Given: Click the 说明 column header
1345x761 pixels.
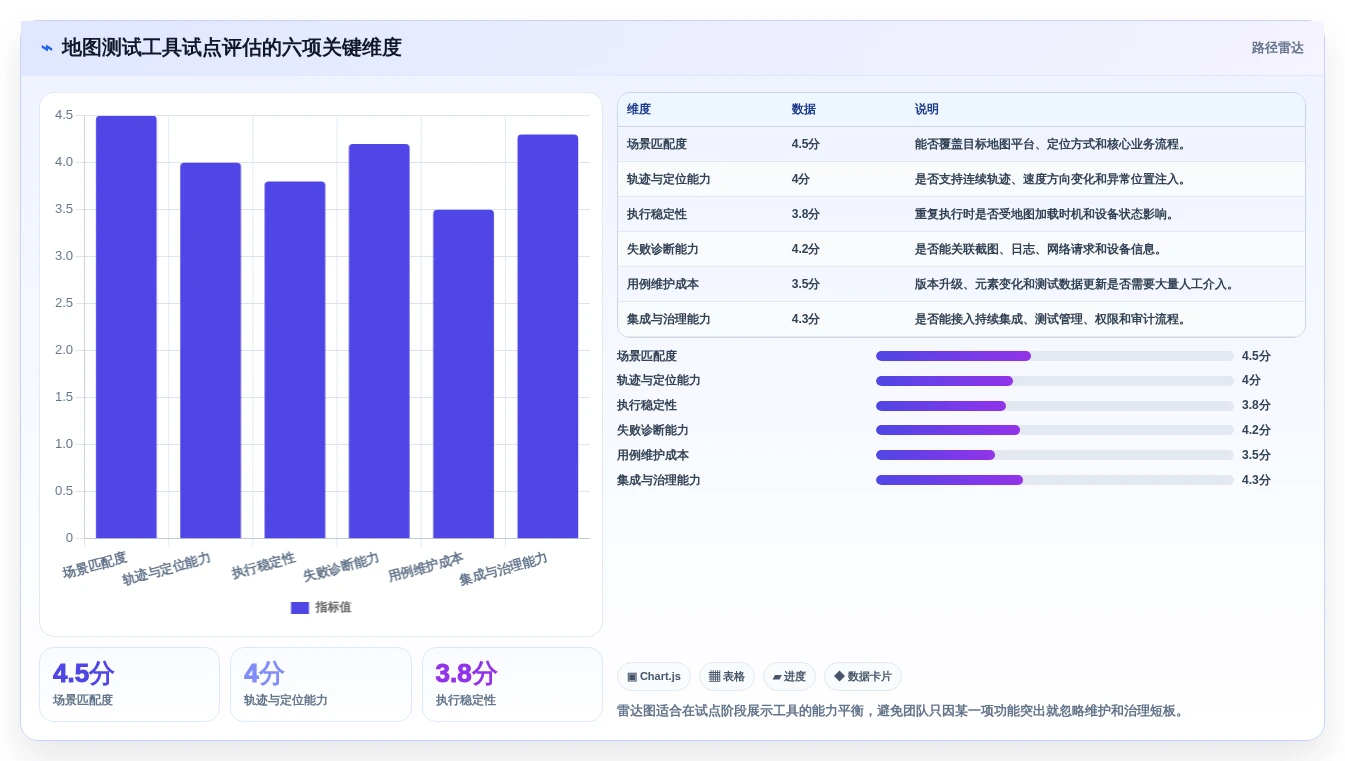Looking at the screenshot, I should [926, 109].
